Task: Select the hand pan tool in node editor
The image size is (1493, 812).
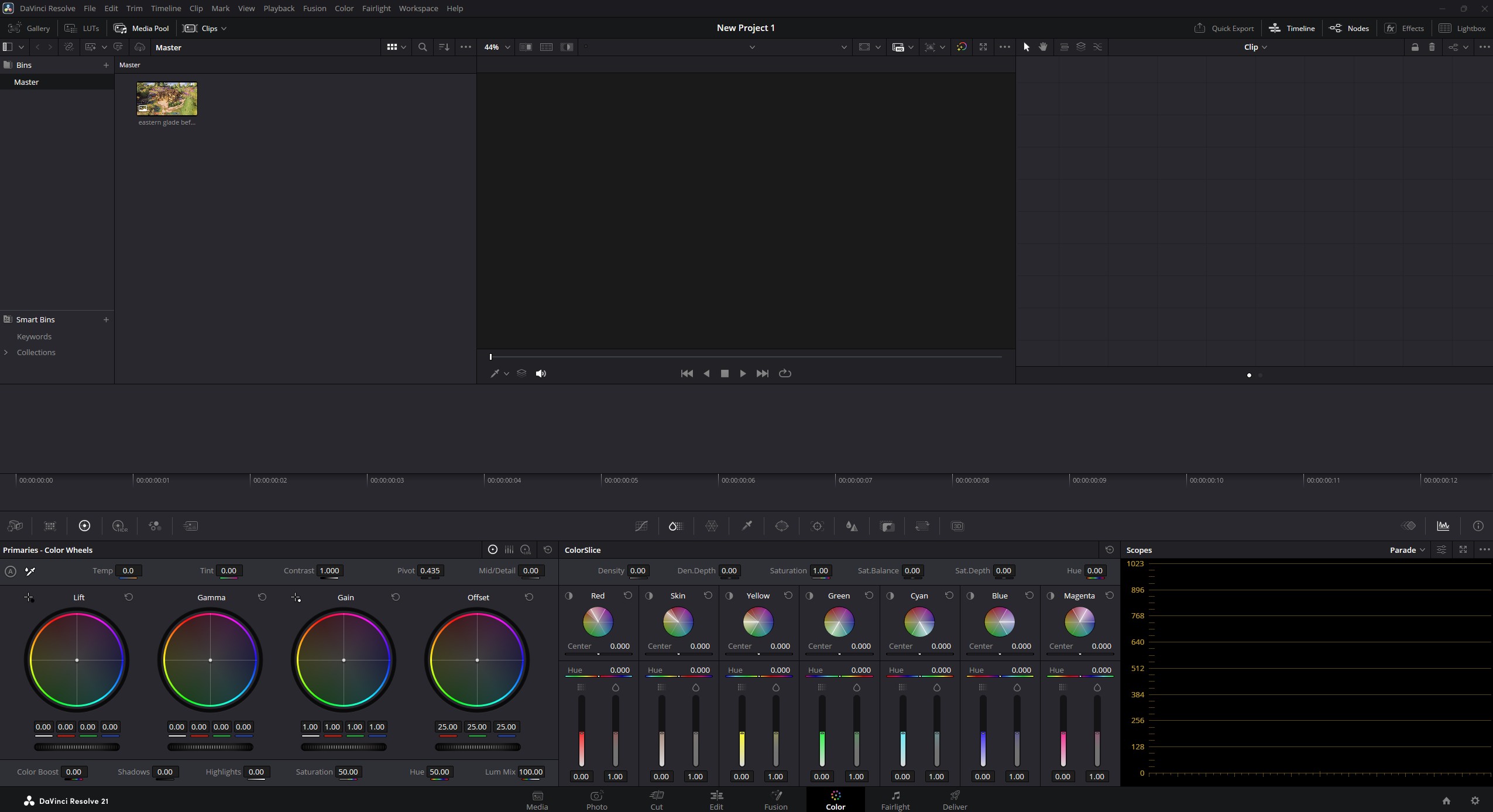Action: tap(1043, 47)
